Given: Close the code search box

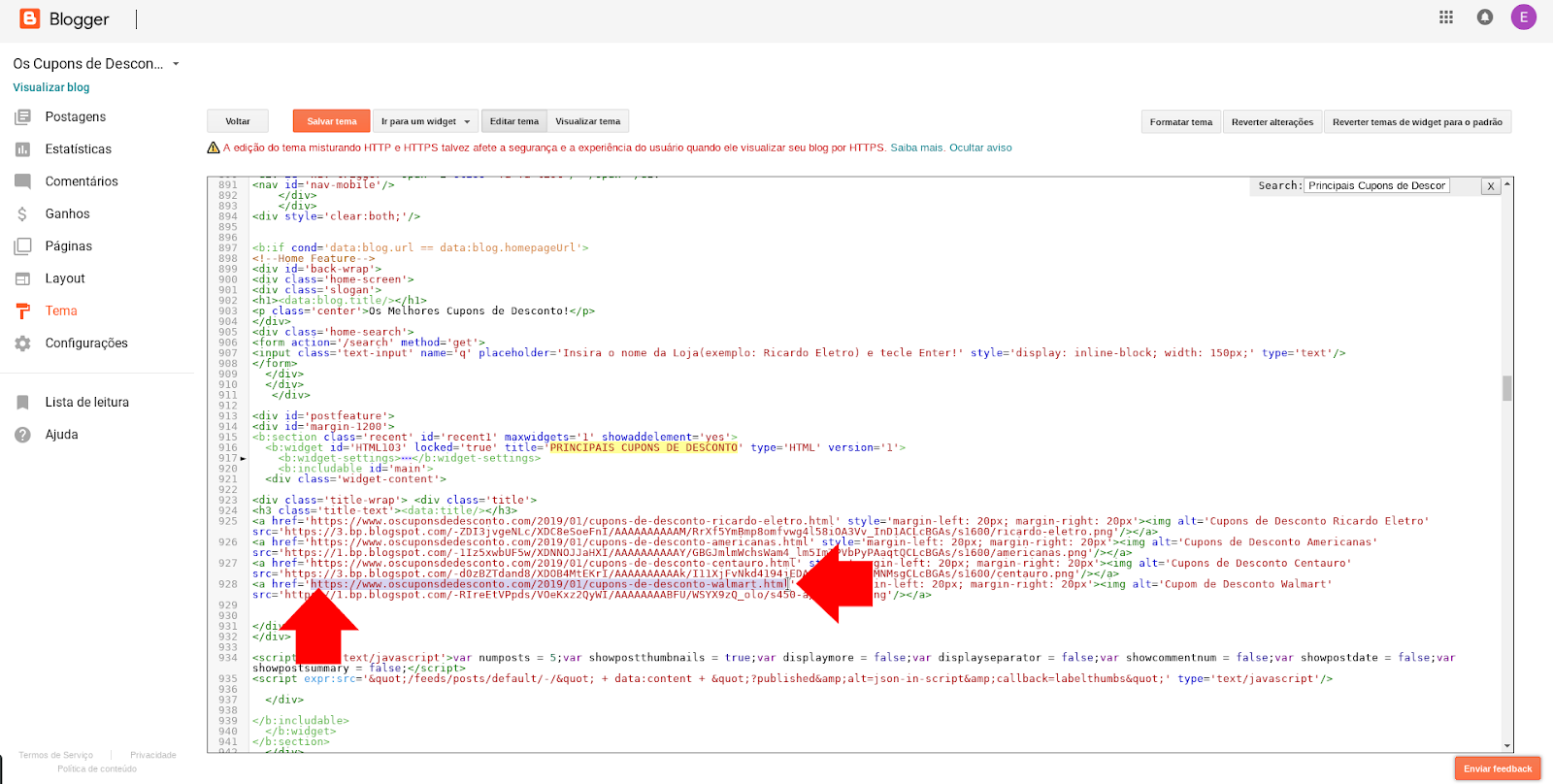Looking at the screenshot, I should (1491, 186).
